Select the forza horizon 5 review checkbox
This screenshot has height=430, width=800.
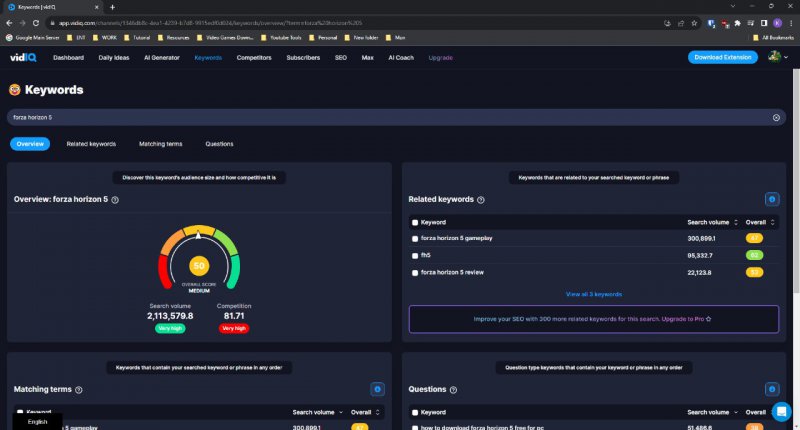415,272
